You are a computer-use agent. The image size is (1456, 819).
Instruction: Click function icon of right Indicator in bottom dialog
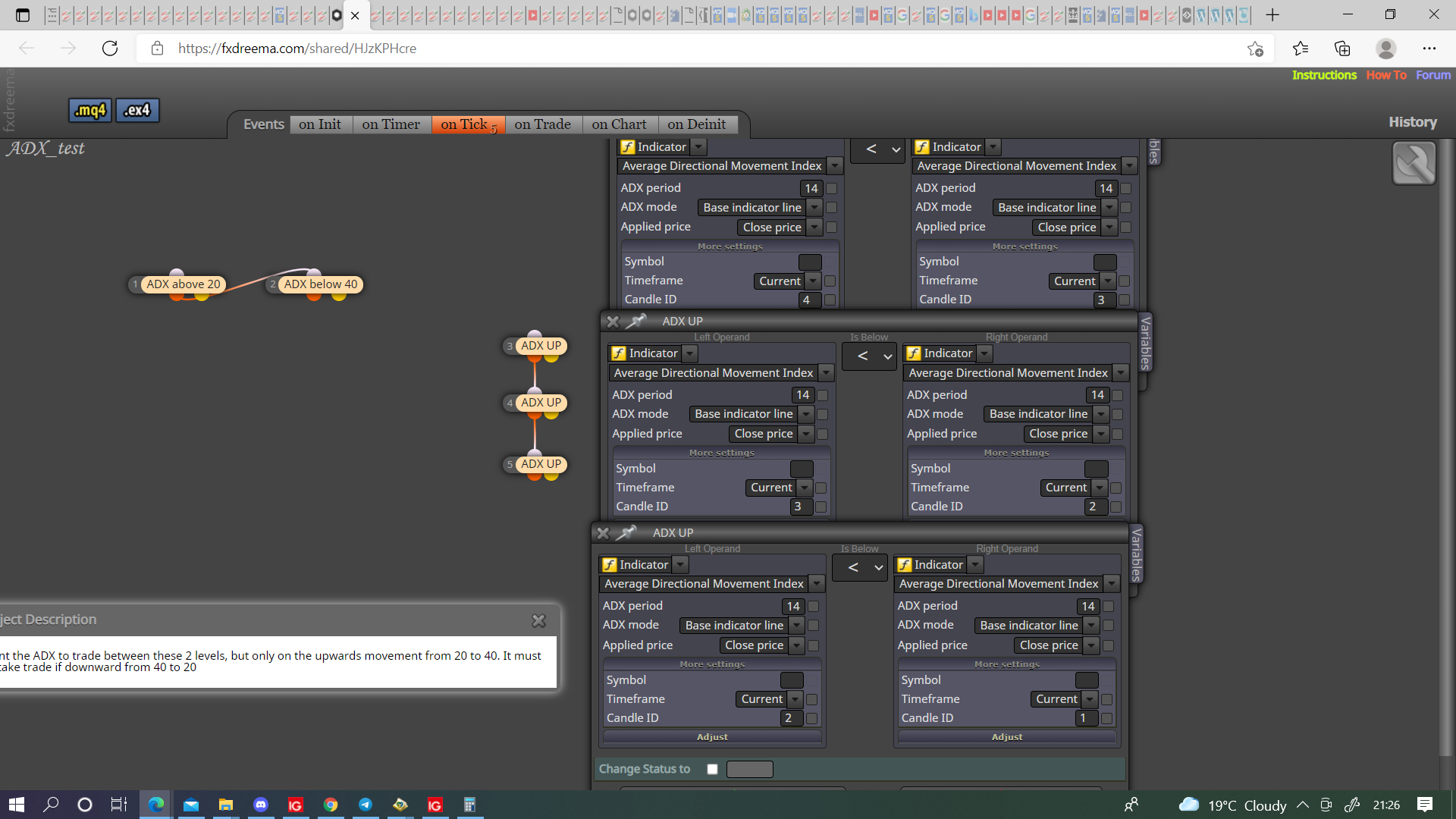[x=905, y=565]
